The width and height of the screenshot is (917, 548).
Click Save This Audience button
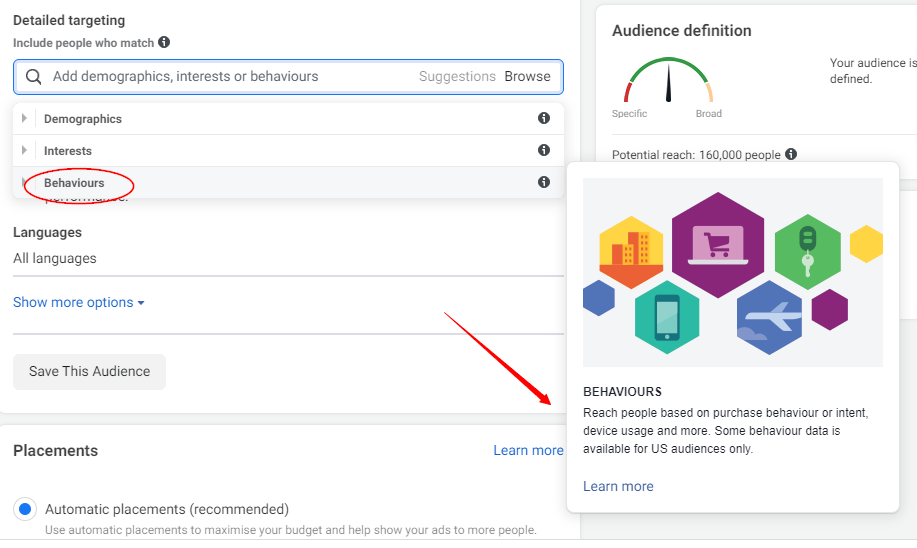pyautogui.click(x=89, y=371)
